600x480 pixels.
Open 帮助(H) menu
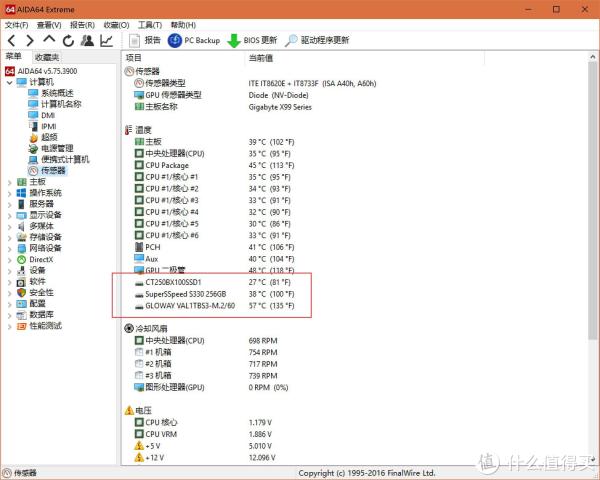(x=183, y=25)
